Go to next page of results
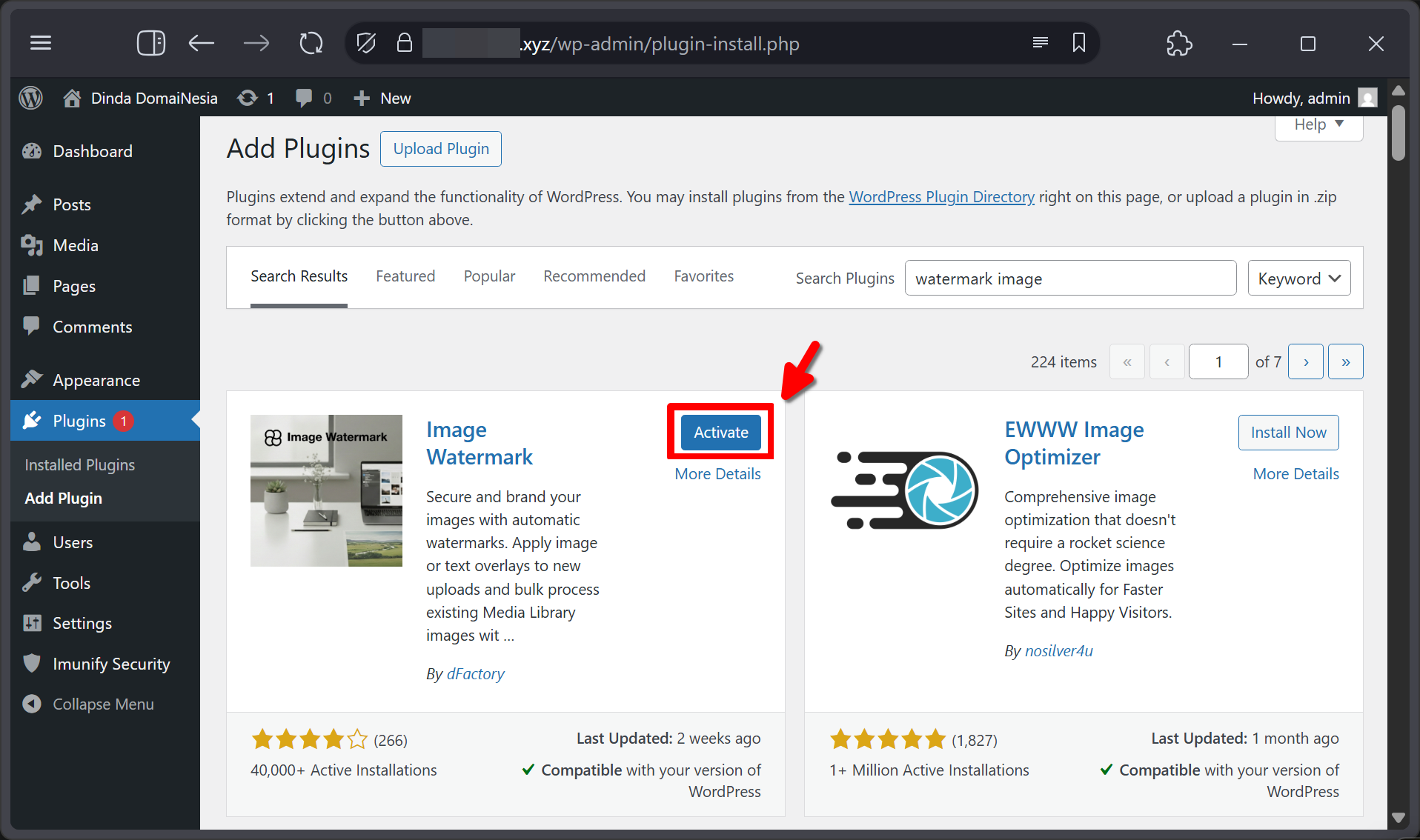Screen dimensions: 1420x840 click(1306, 361)
